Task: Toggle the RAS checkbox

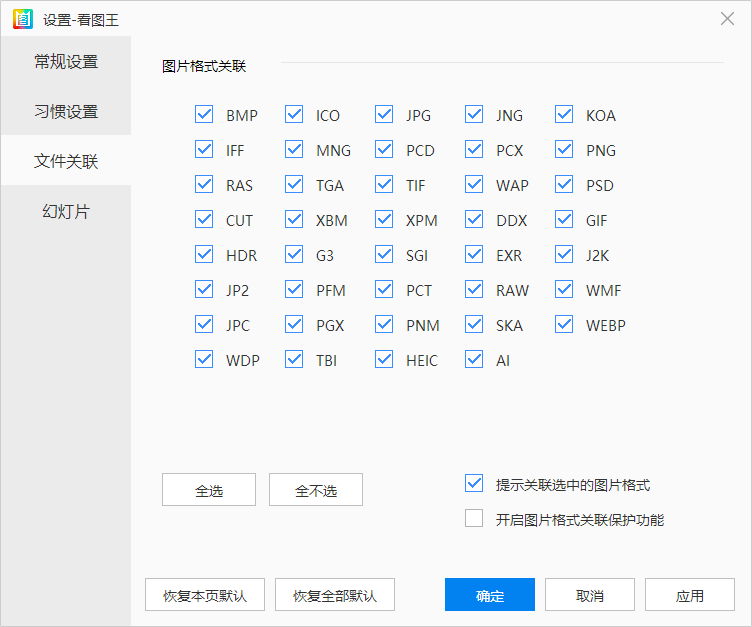Action: (204, 185)
